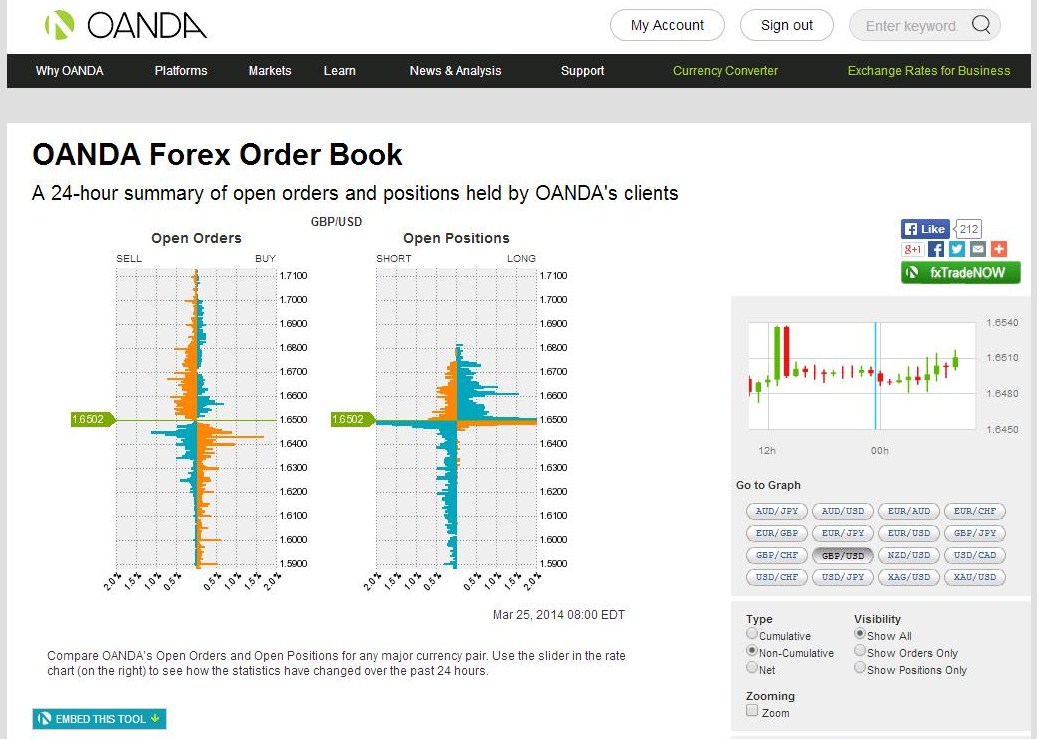Select the Net type option
Image resolution: width=1037 pixels, height=739 pixels.
tap(752, 668)
